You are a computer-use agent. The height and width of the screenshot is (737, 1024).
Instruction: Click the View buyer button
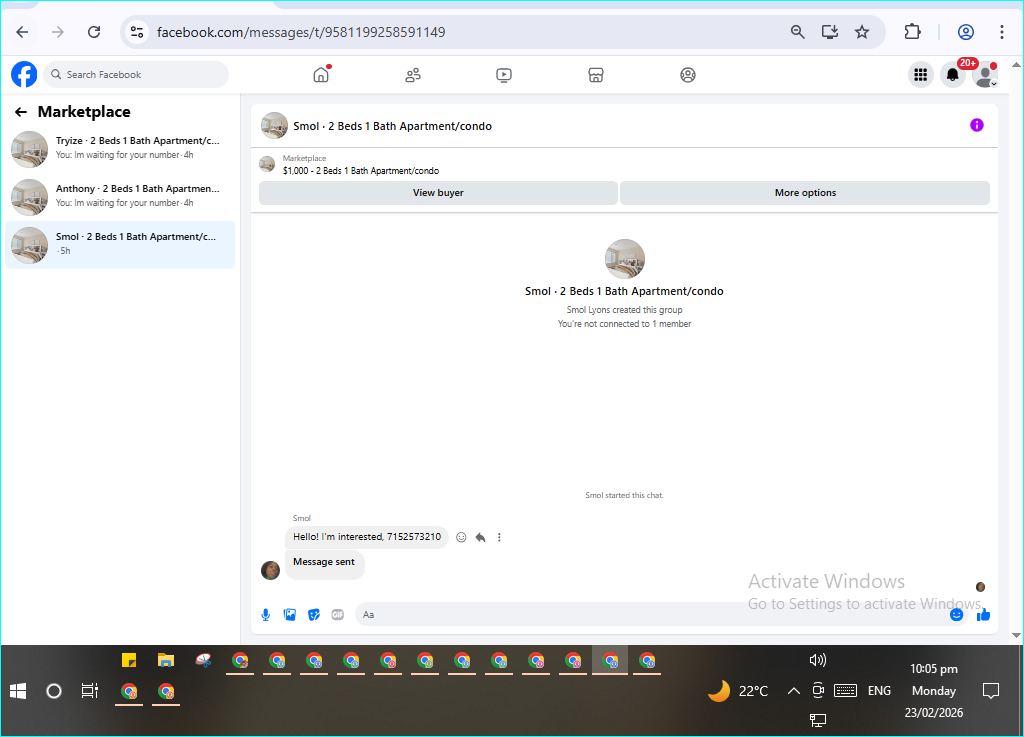(438, 193)
